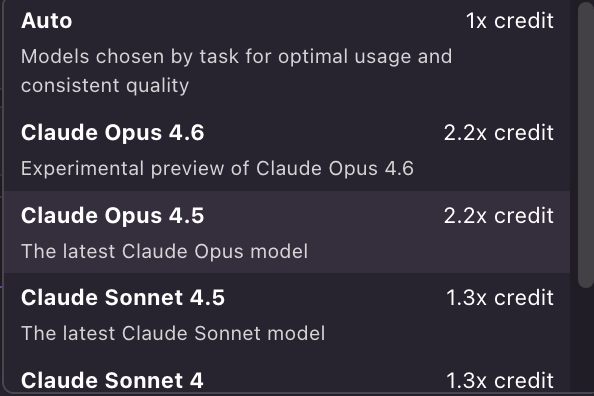The height and width of the screenshot is (396, 594).
Task: Click the 2.2x credit label beside Claude Opus 4.6
Action: tap(499, 133)
